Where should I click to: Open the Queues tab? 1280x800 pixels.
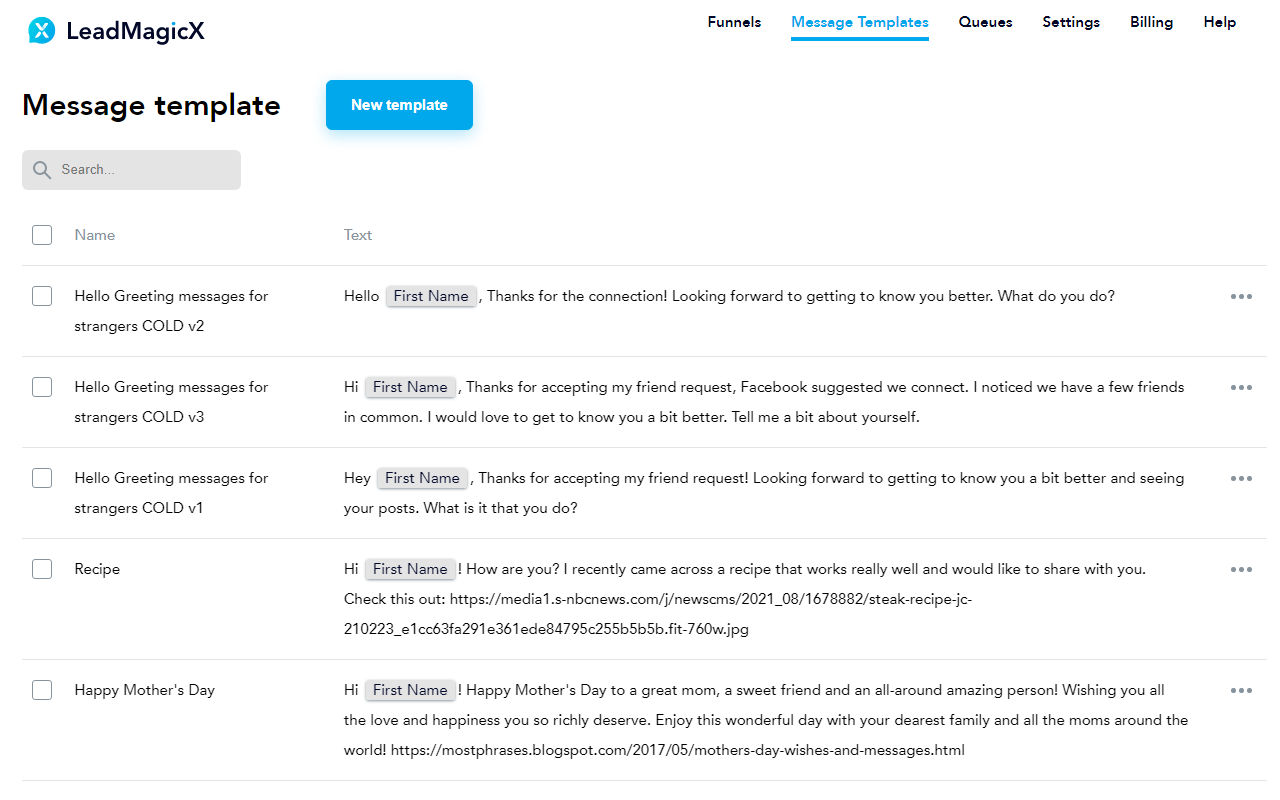(x=985, y=22)
